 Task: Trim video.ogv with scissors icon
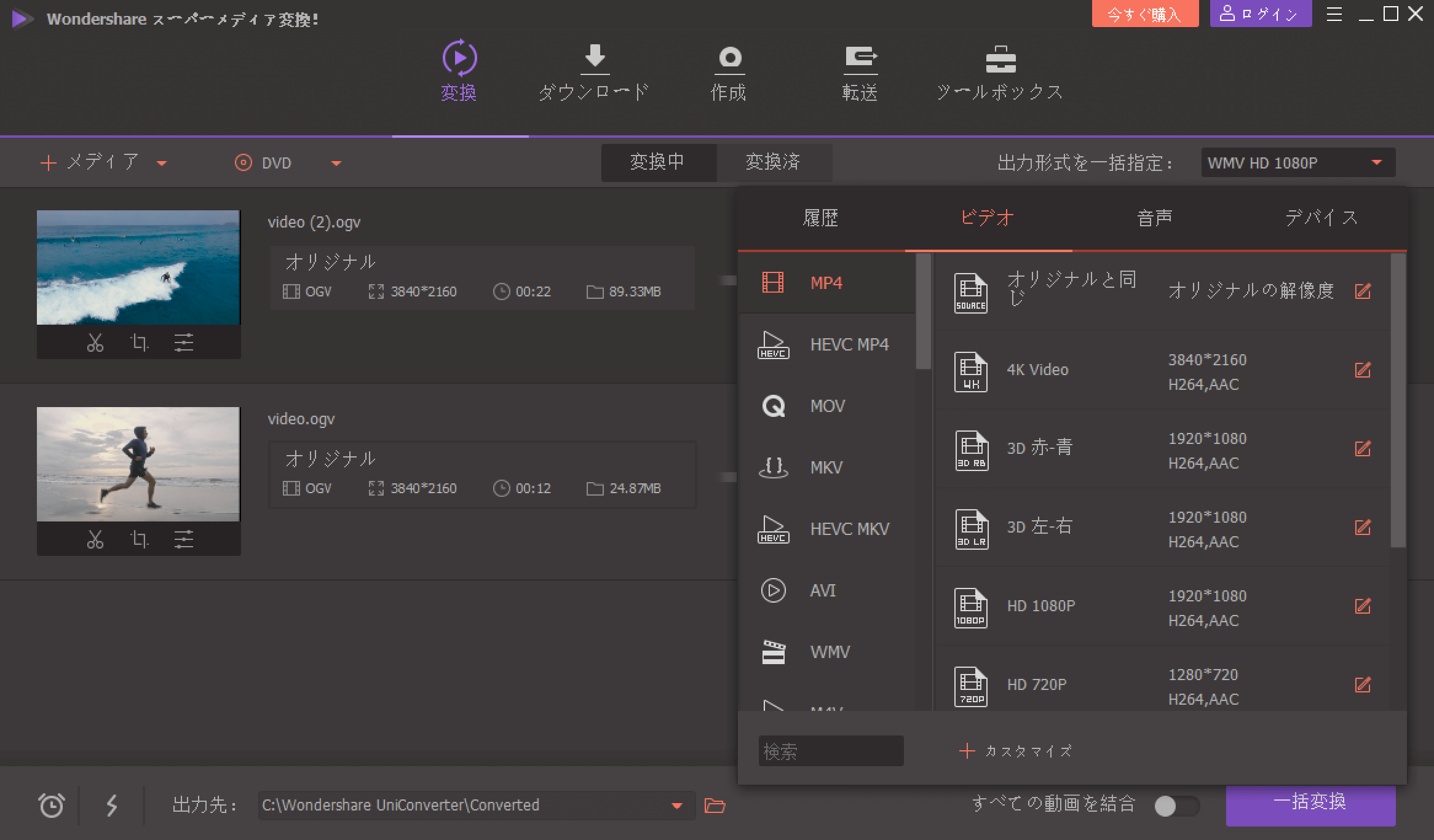[x=95, y=539]
